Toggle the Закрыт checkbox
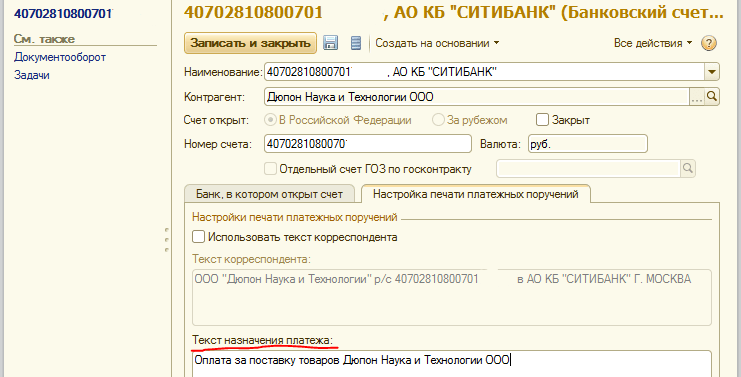The height and width of the screenshot is (377, 741). tap(542, 120)
